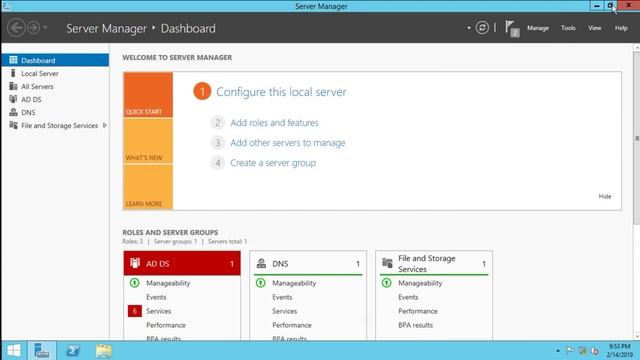Select AD DS in the sidebar
This screenshot has width=640, height=360.
click(55, 100)
